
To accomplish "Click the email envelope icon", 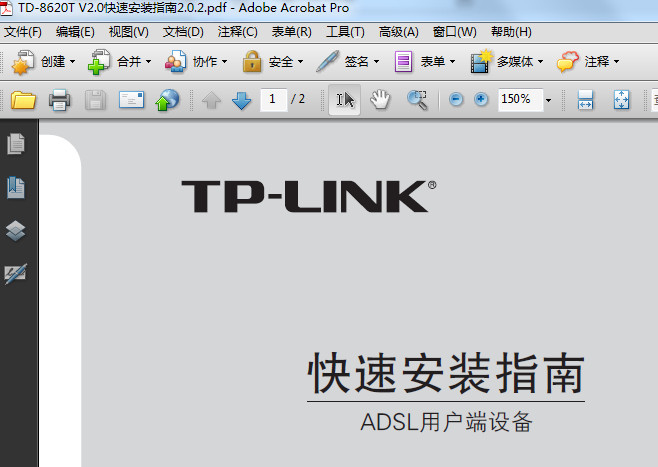I will pyautogui.click(x=131, y=100).
